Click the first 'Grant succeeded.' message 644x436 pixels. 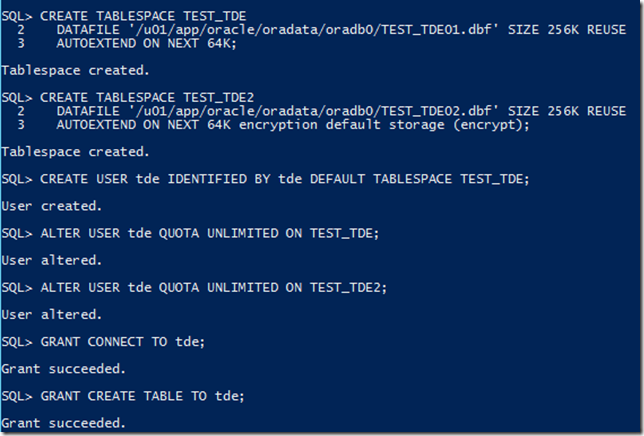coord(64,369)
